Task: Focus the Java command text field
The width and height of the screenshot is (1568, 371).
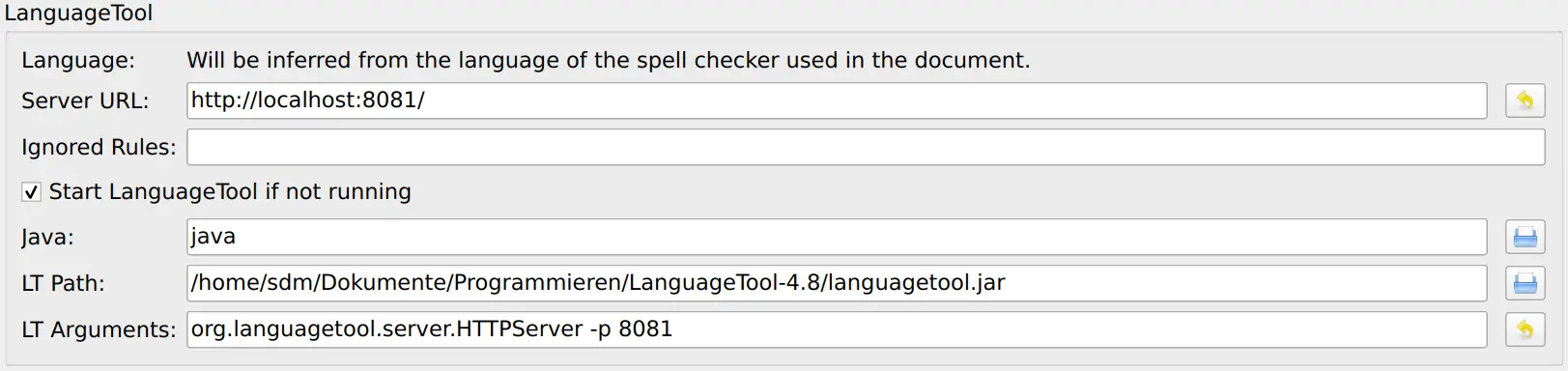Action: pyautogui.click(x=837, y=237)
